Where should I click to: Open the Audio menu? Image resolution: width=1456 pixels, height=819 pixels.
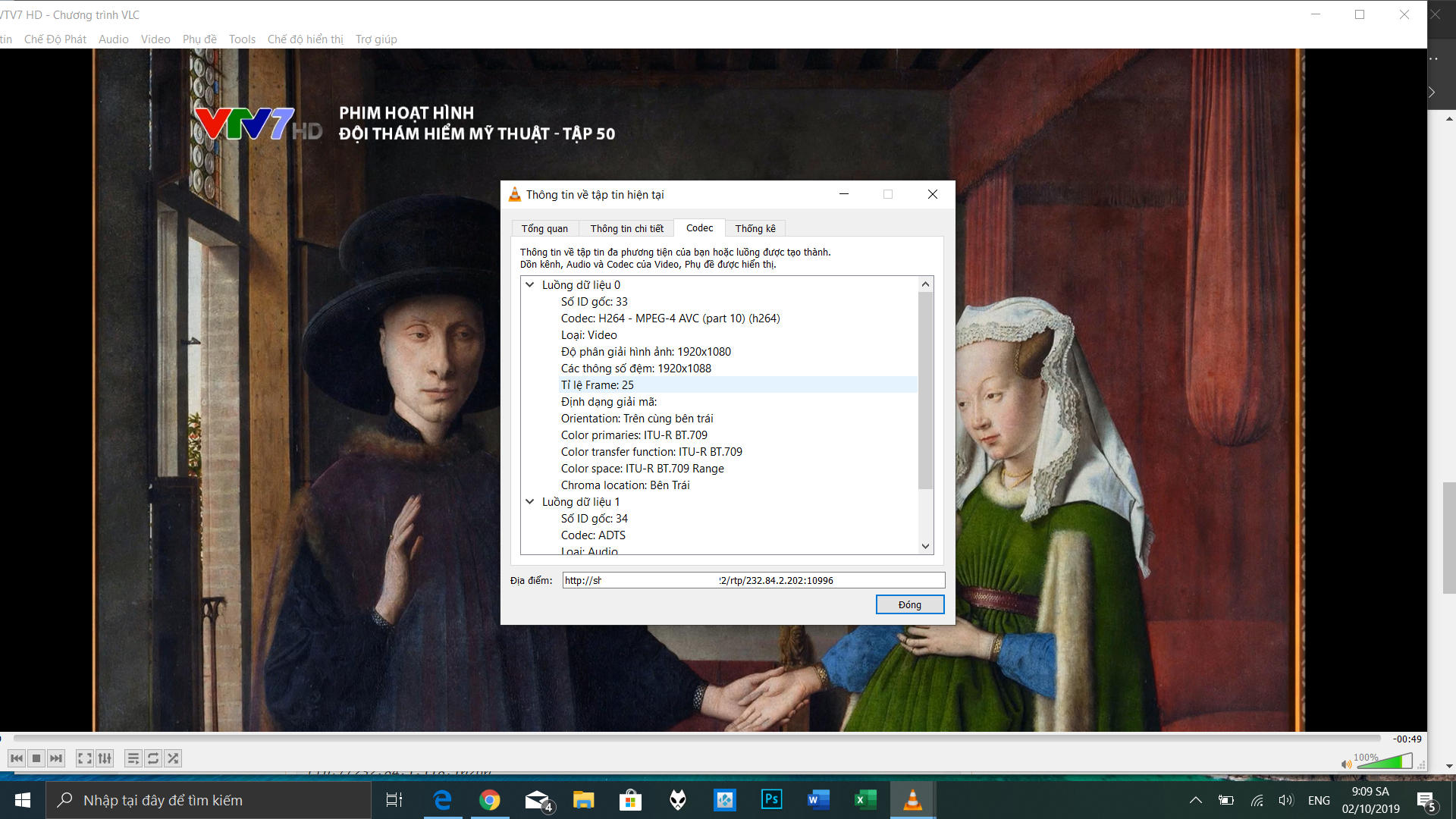114,39
